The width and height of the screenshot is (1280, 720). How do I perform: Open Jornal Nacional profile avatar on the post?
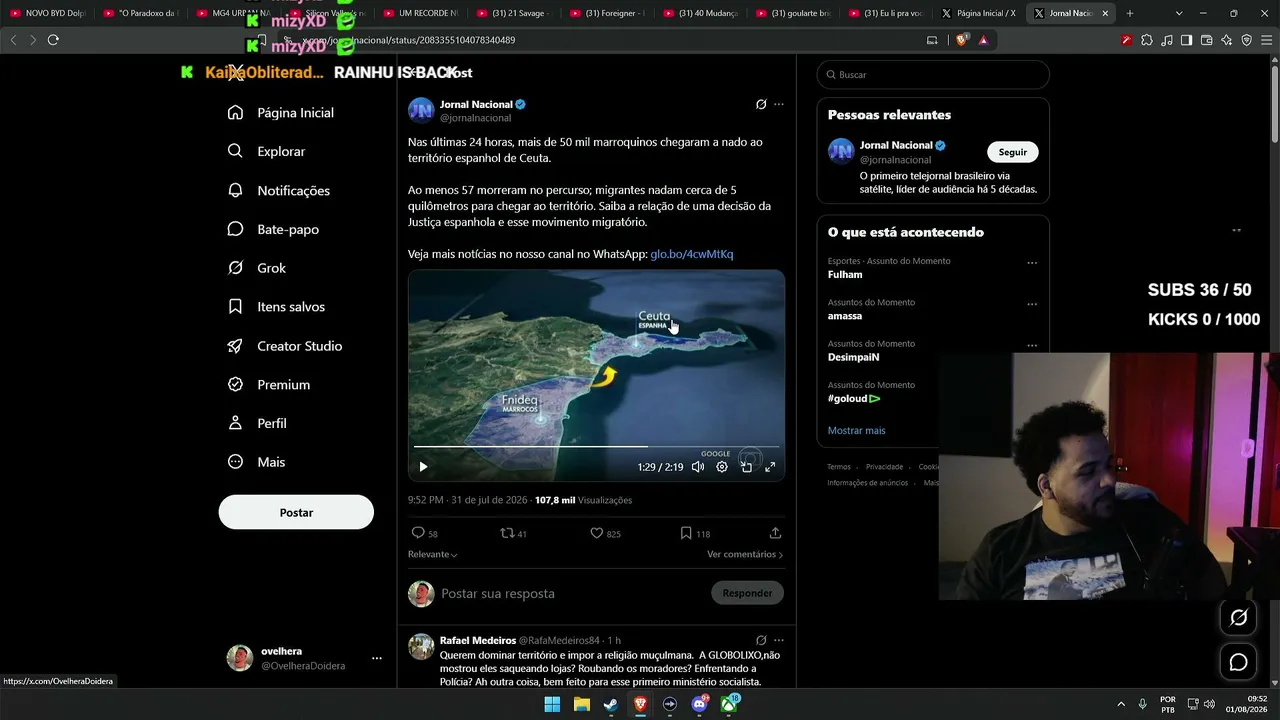[x=421, y=110]
